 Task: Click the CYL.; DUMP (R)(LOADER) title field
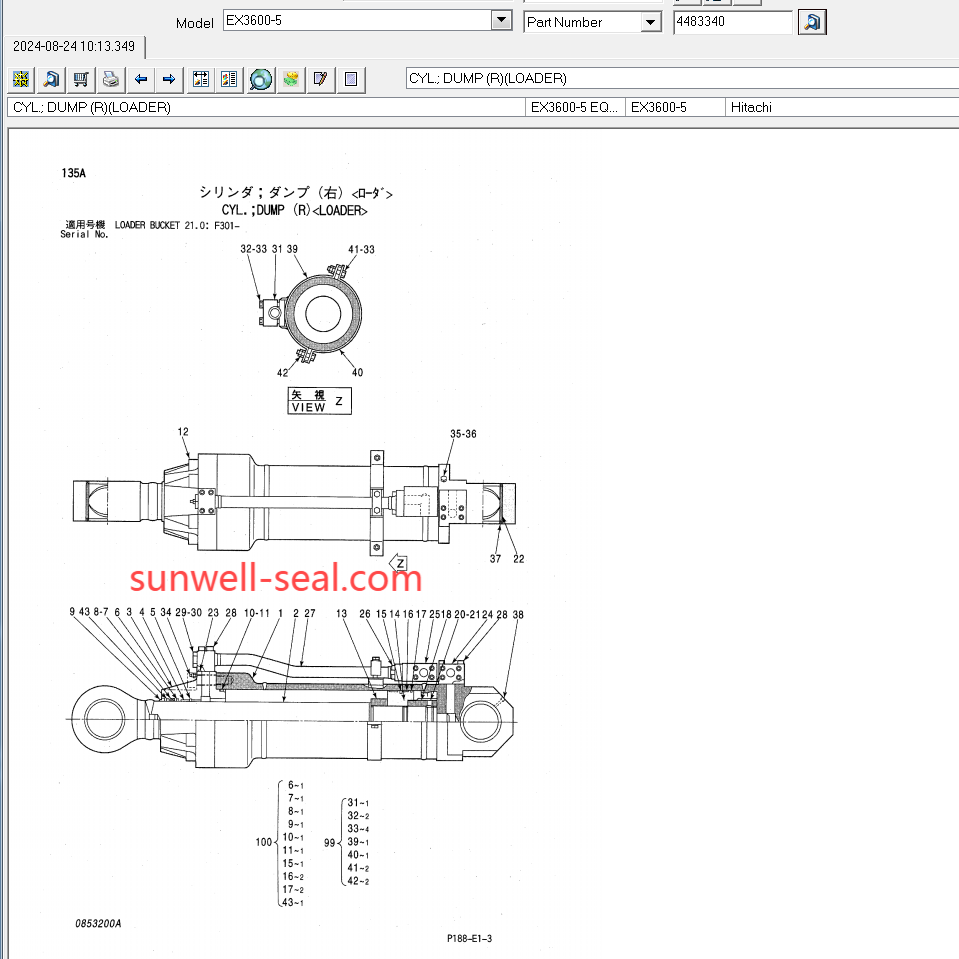tap(680, 79)
